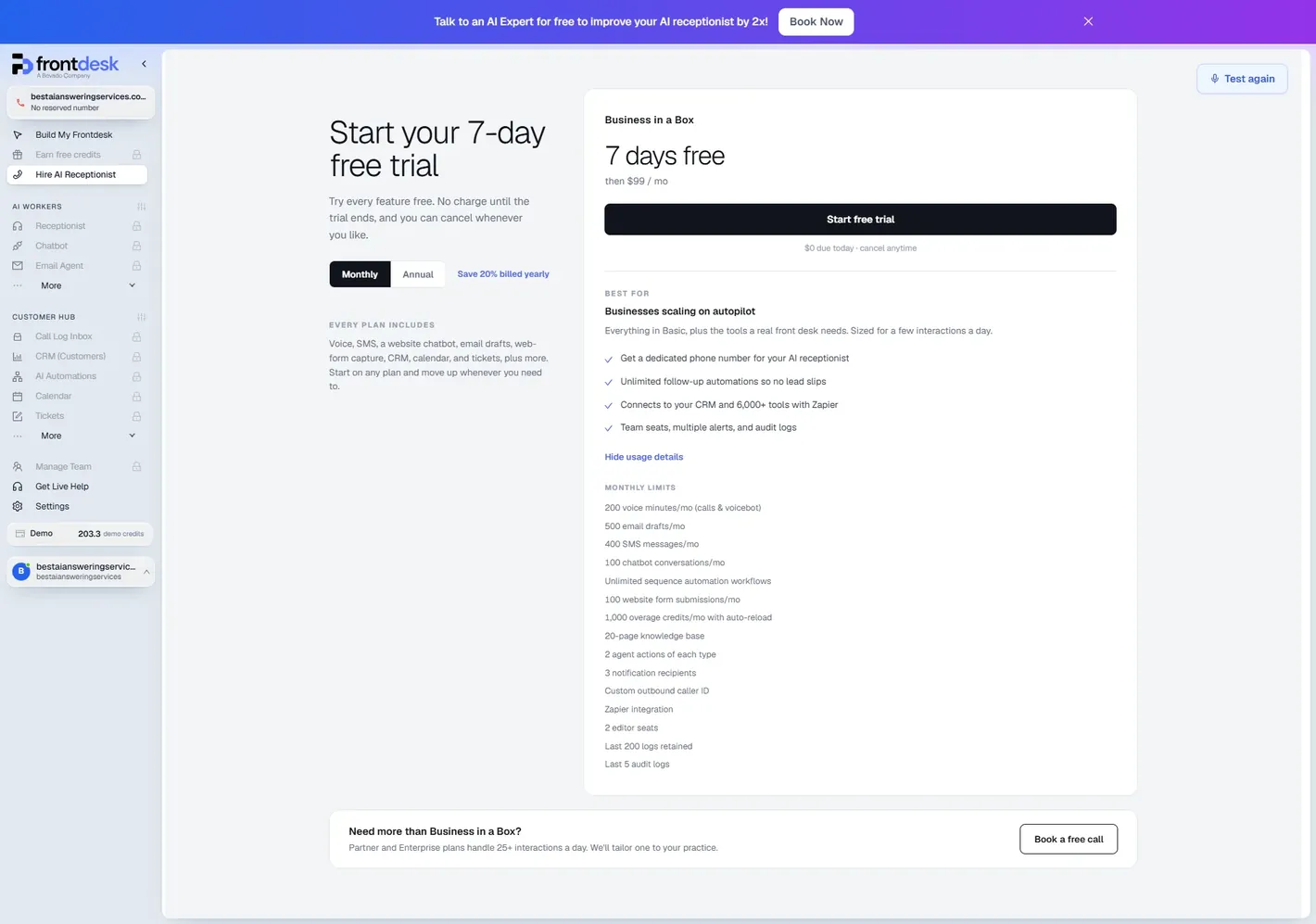Click the lock icon on the Receptionist row

136,226
